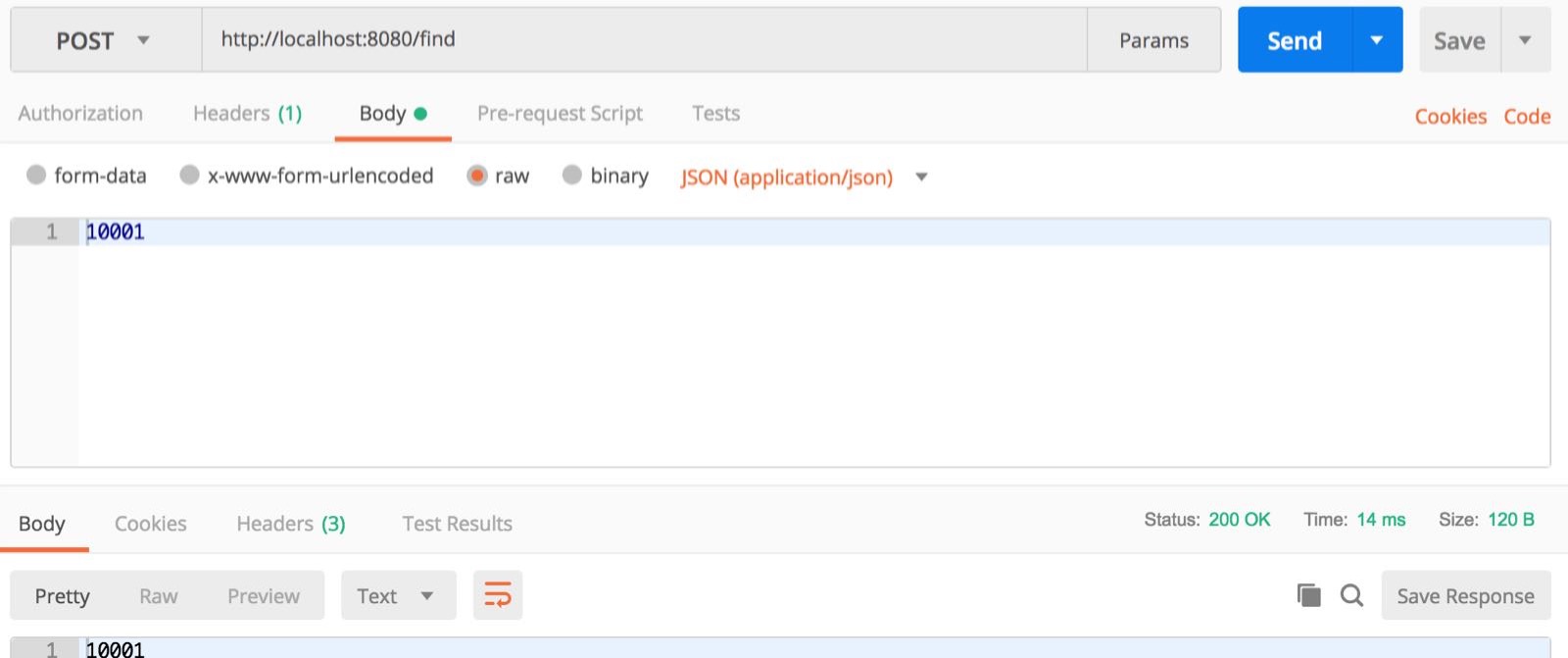Screen dimensions: 1568x658
Task: Switch response view to Raw
Action: (x=158, y=596)
